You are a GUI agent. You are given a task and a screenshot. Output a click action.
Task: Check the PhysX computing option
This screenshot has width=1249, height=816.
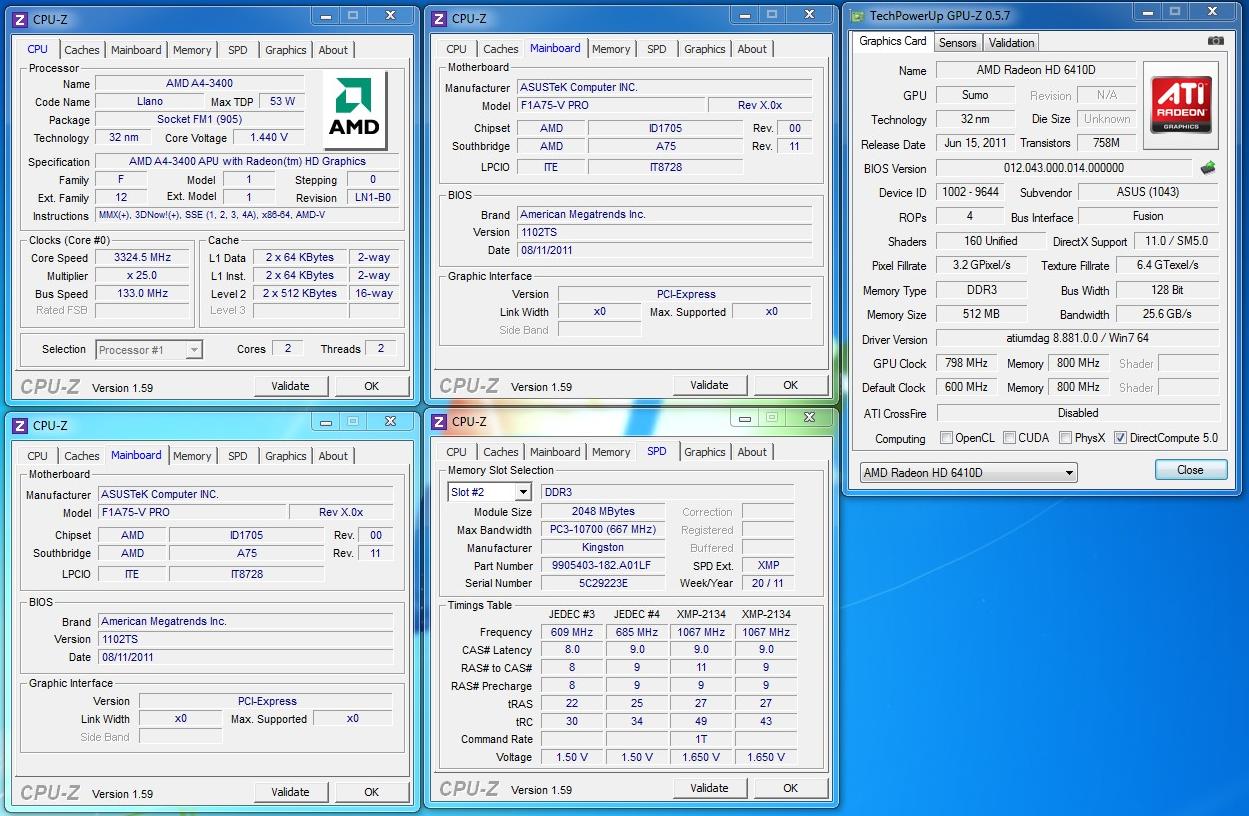[x=1066, y=438]
